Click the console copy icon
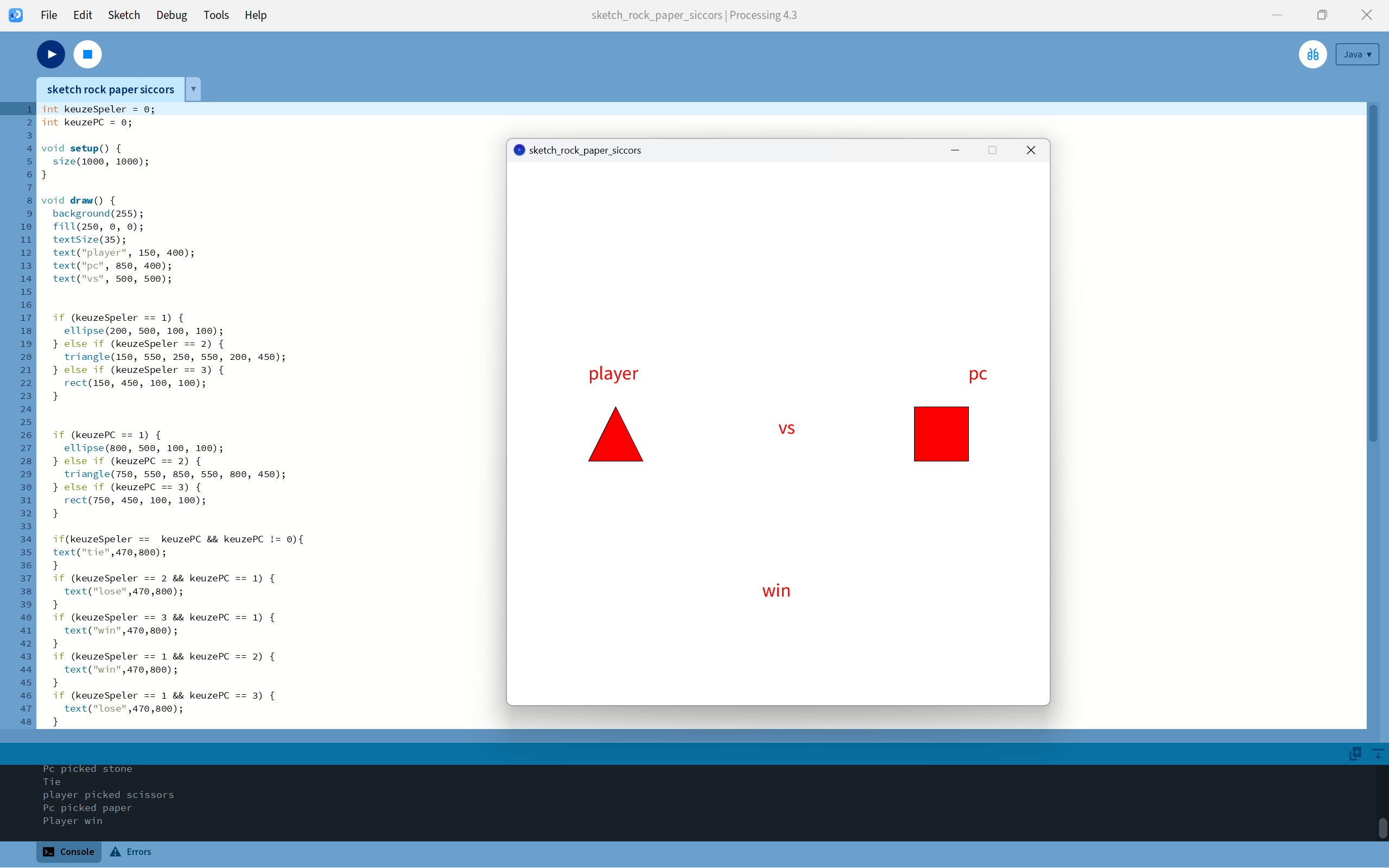The width and height of the screenshot is (1389, 868). [1355, 753]
